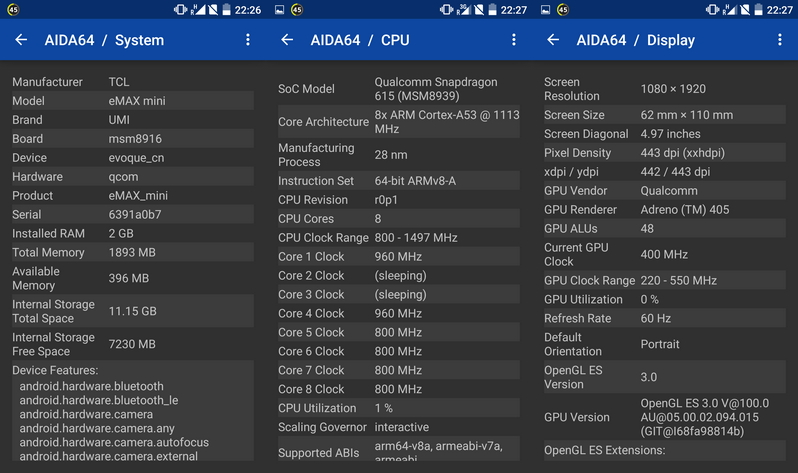
Task: Tap battery temperature badge in System status bar
Action: [13, 10]
